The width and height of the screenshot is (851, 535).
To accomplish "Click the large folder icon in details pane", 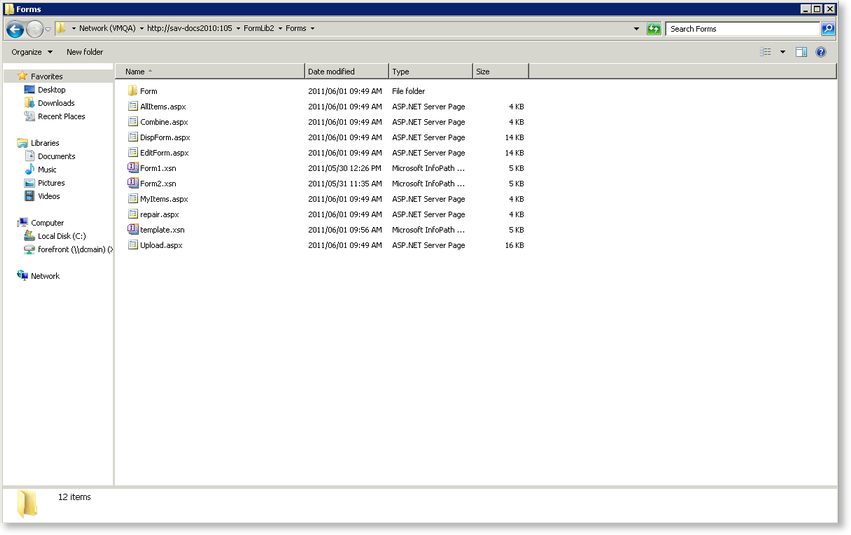I will (27, 503).
